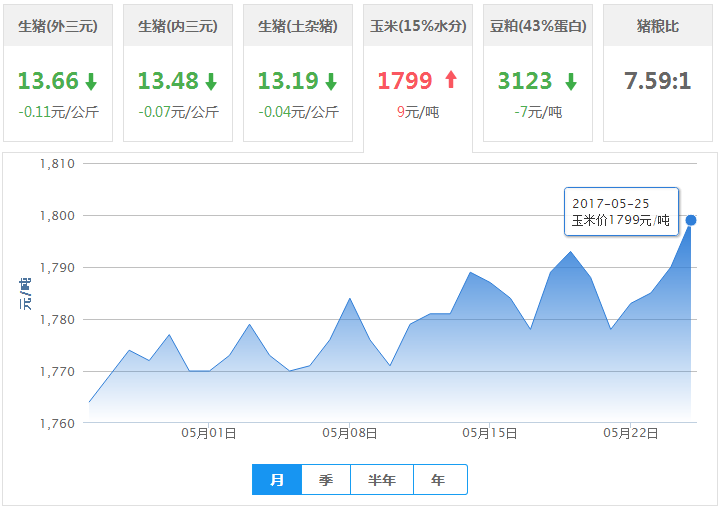Open the 生猪(土杂猪) price card
Screen dimensions: 723x511
tap(298, 73)
